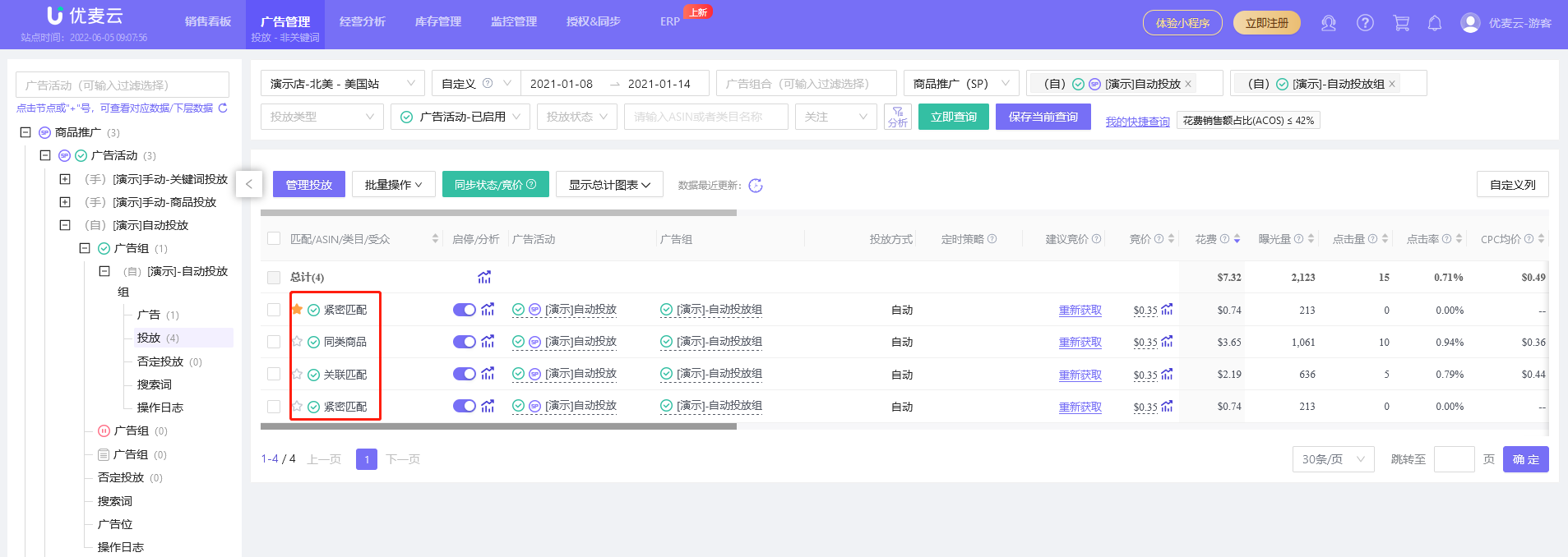Open the shopping cart icon
1568x557 pixels.
tap(1401, 23)
